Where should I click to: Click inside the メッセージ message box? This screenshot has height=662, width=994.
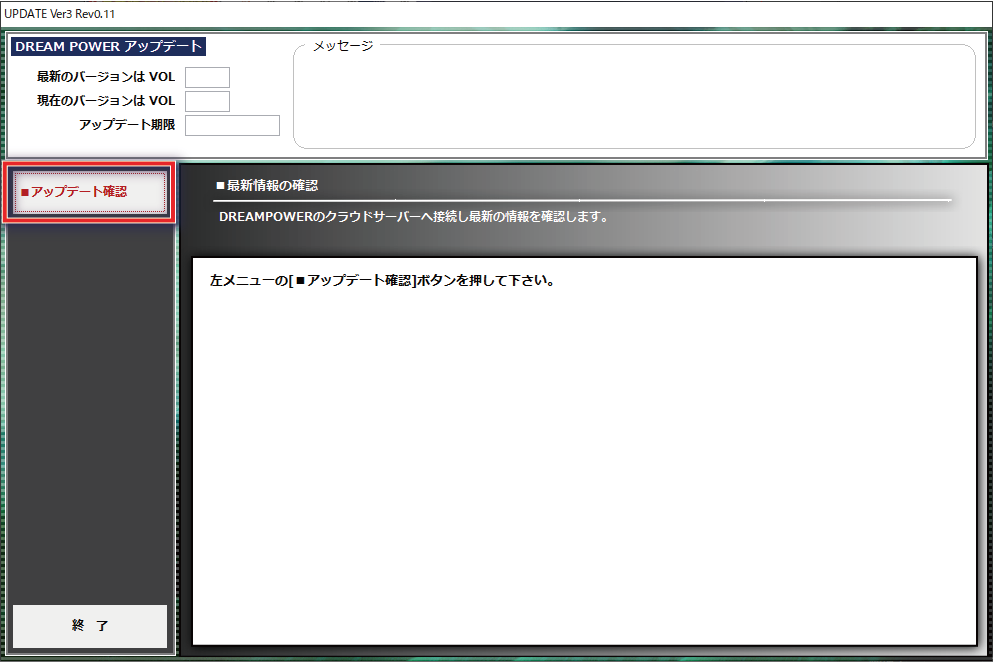tap(634, 98)
